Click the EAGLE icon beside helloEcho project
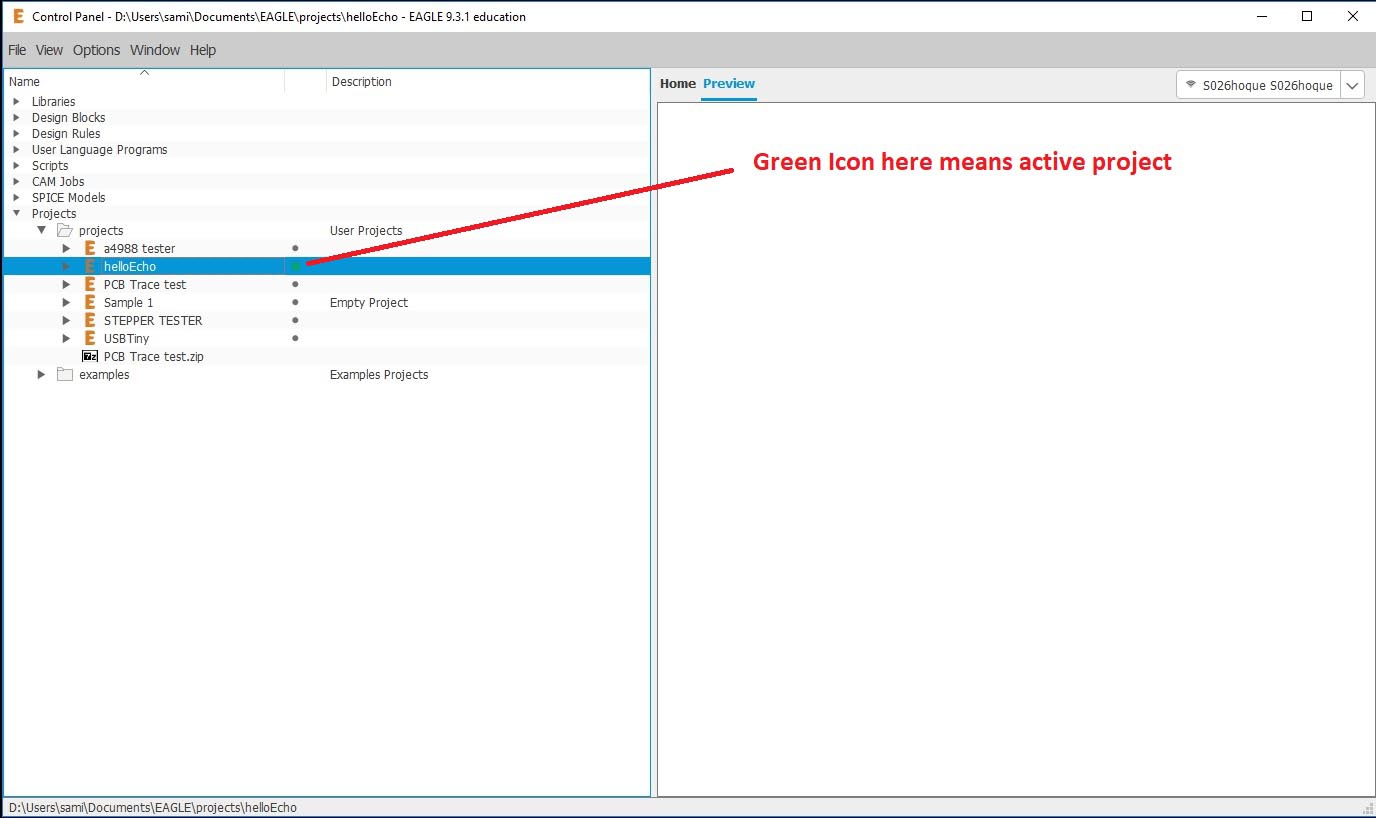This screenshot has height=818, width=1376. point(90,266)
